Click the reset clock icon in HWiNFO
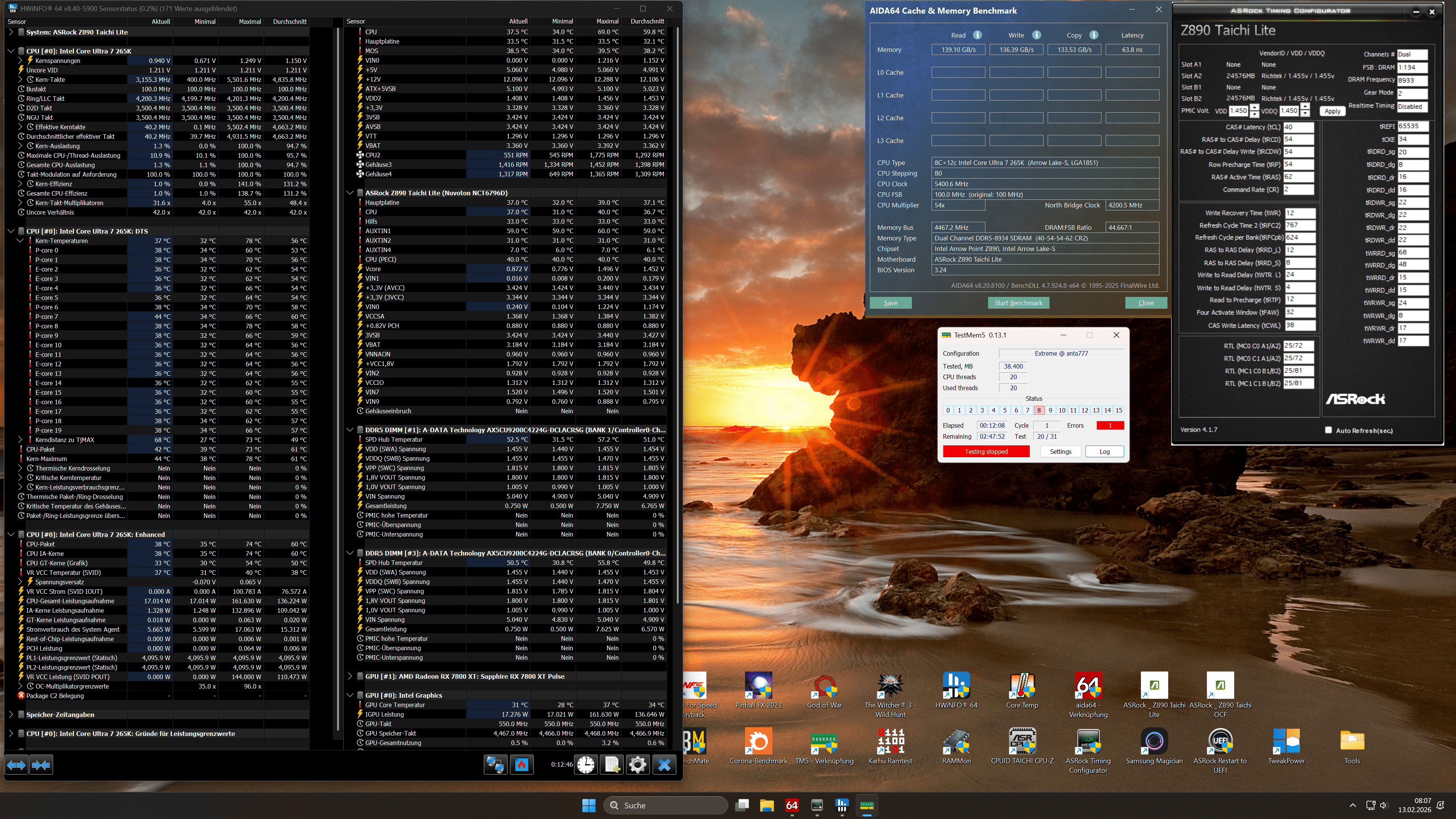 point(586,765)
